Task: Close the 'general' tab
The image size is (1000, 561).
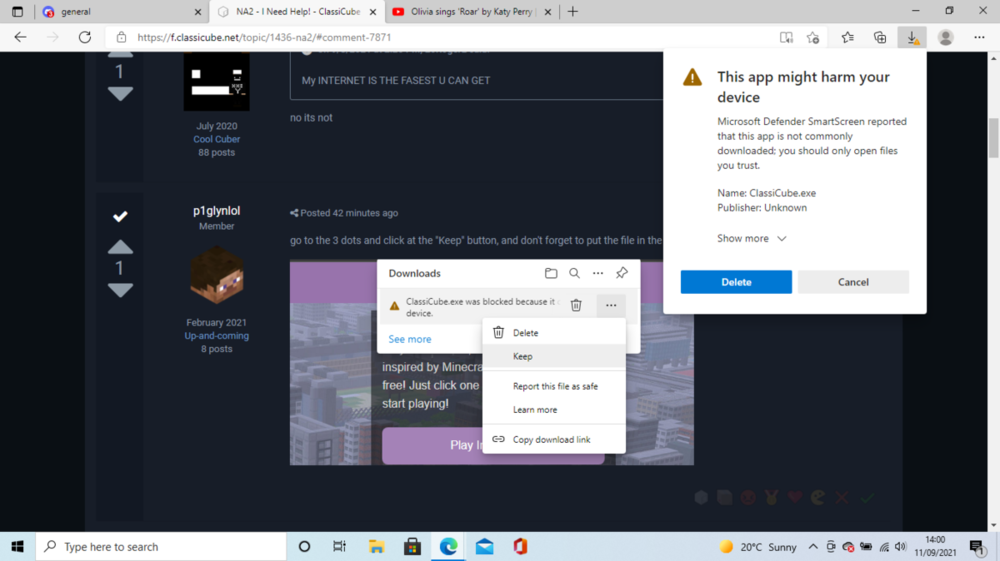Action: tap(198, 11)
